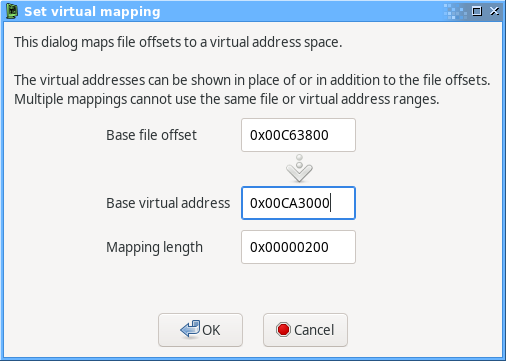
Task: Click the downward mapping arrow icon
Action: [299, 168]
